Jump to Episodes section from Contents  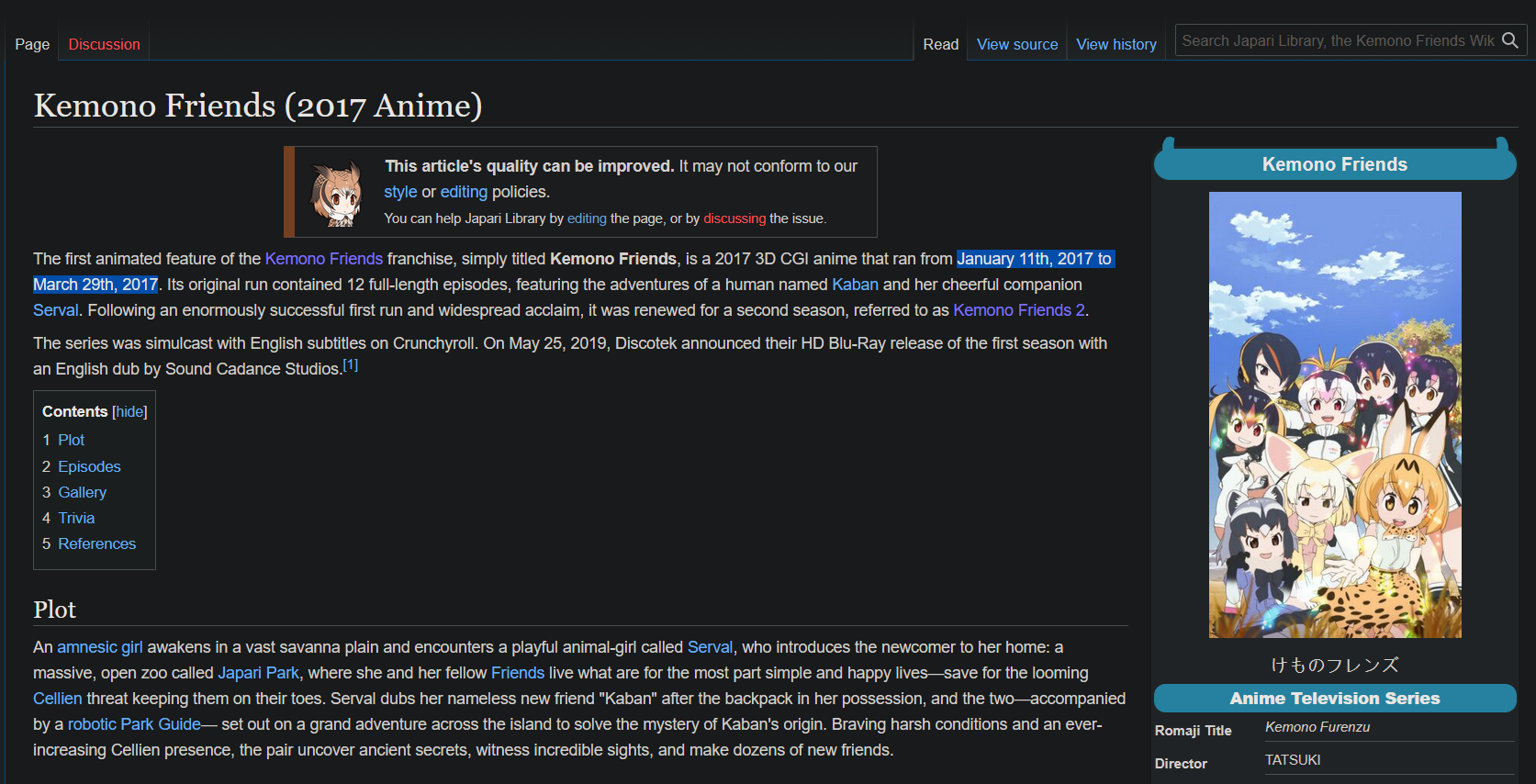click(x=89, y=466)
